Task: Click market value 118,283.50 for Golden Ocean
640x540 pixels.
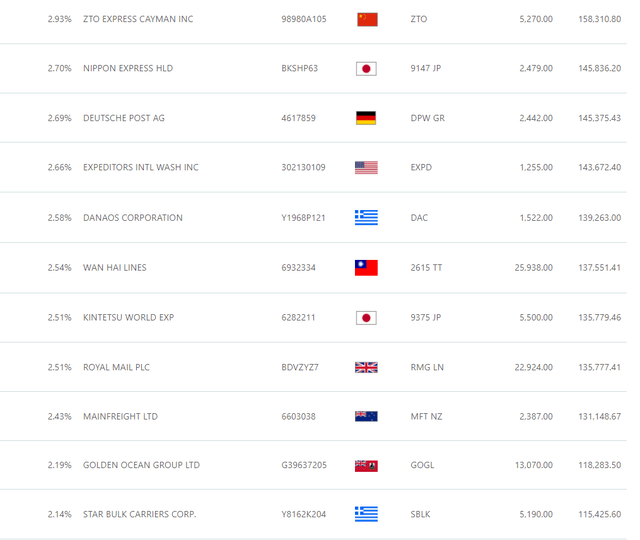Action: click(x=599, y=465)
